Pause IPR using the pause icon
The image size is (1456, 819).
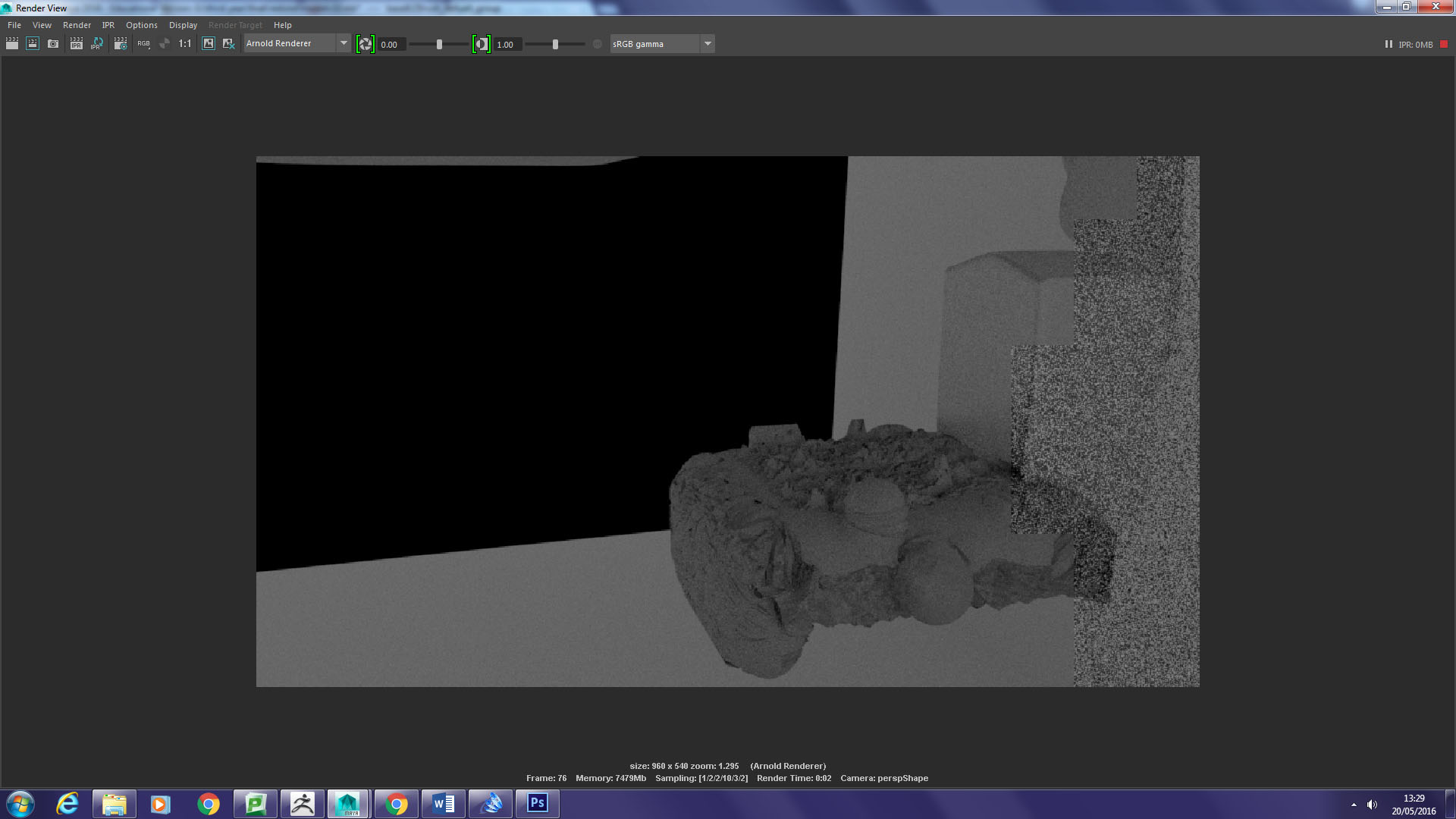(1389, 44)
